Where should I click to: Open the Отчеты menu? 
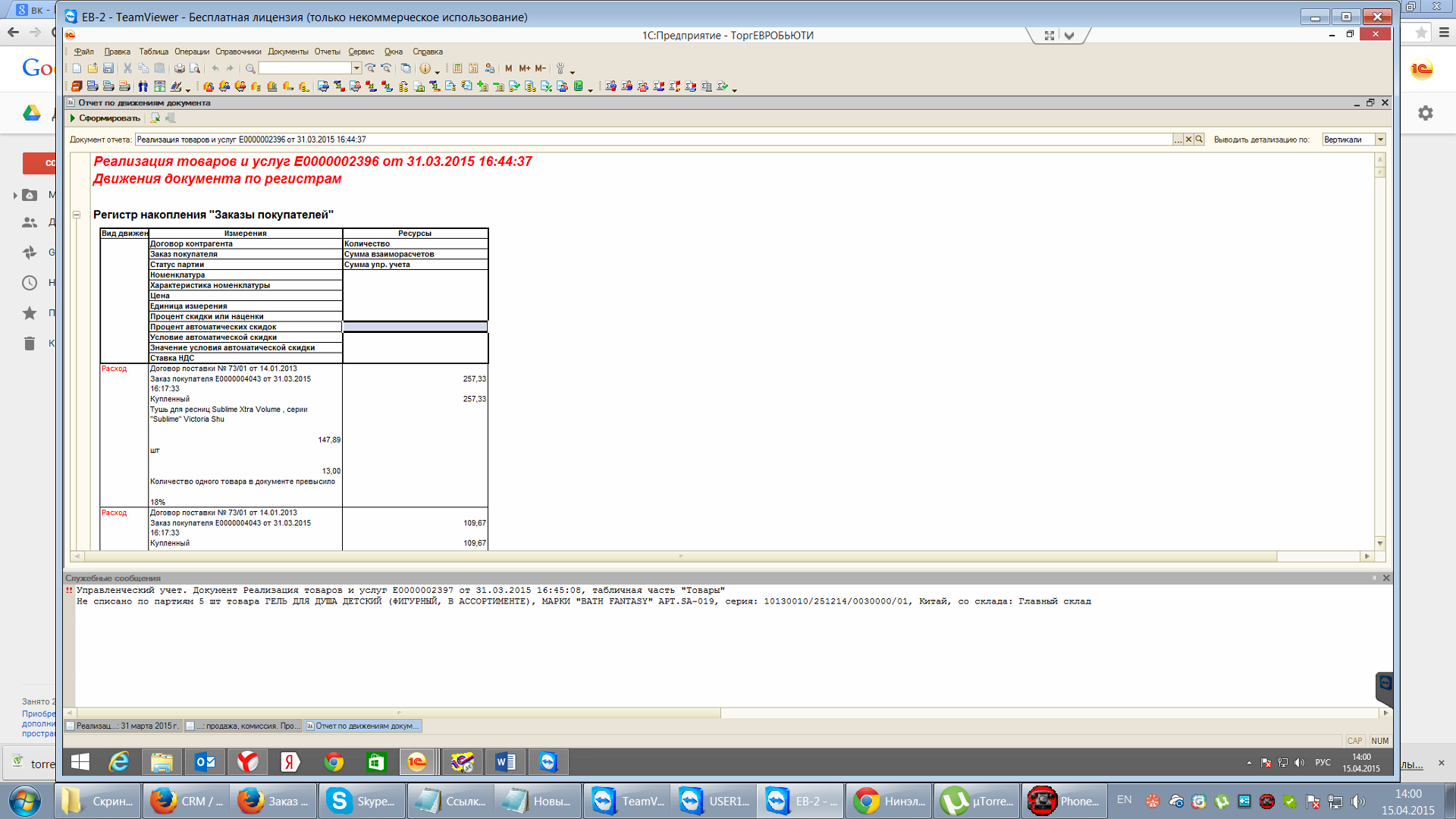click(x=327, y=52)
